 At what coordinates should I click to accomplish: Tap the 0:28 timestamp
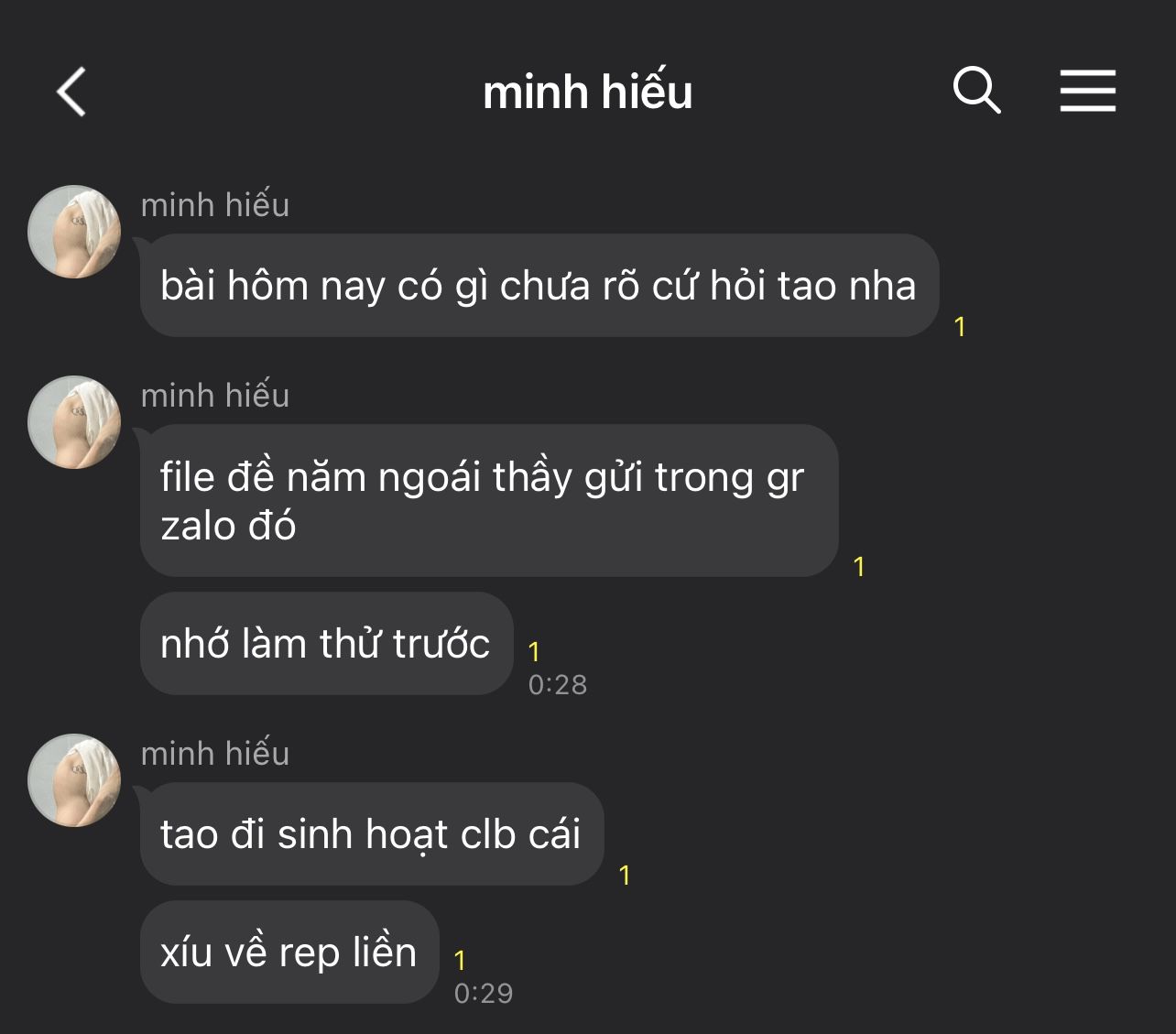(558, 684)
